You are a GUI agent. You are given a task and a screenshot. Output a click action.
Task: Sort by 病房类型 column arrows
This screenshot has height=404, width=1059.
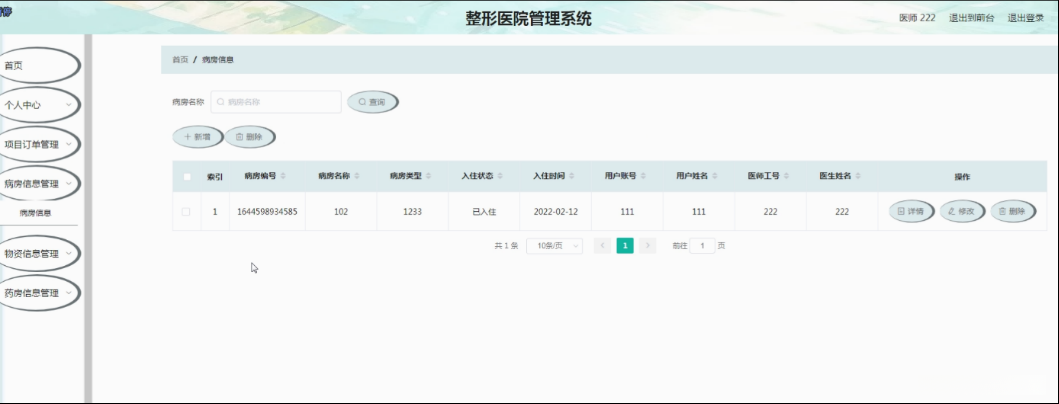point(429,176)
